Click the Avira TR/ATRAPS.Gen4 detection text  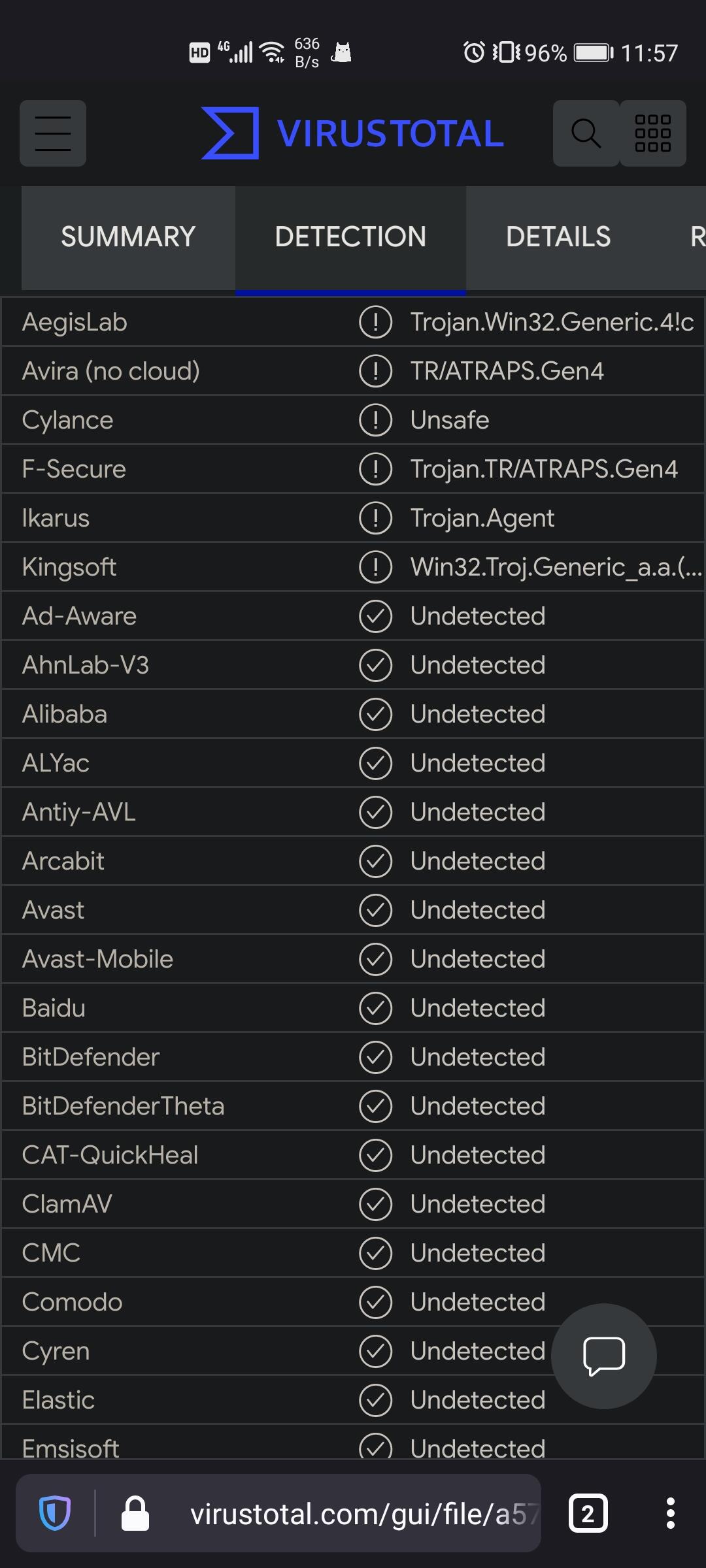click(x=507, y=371)
